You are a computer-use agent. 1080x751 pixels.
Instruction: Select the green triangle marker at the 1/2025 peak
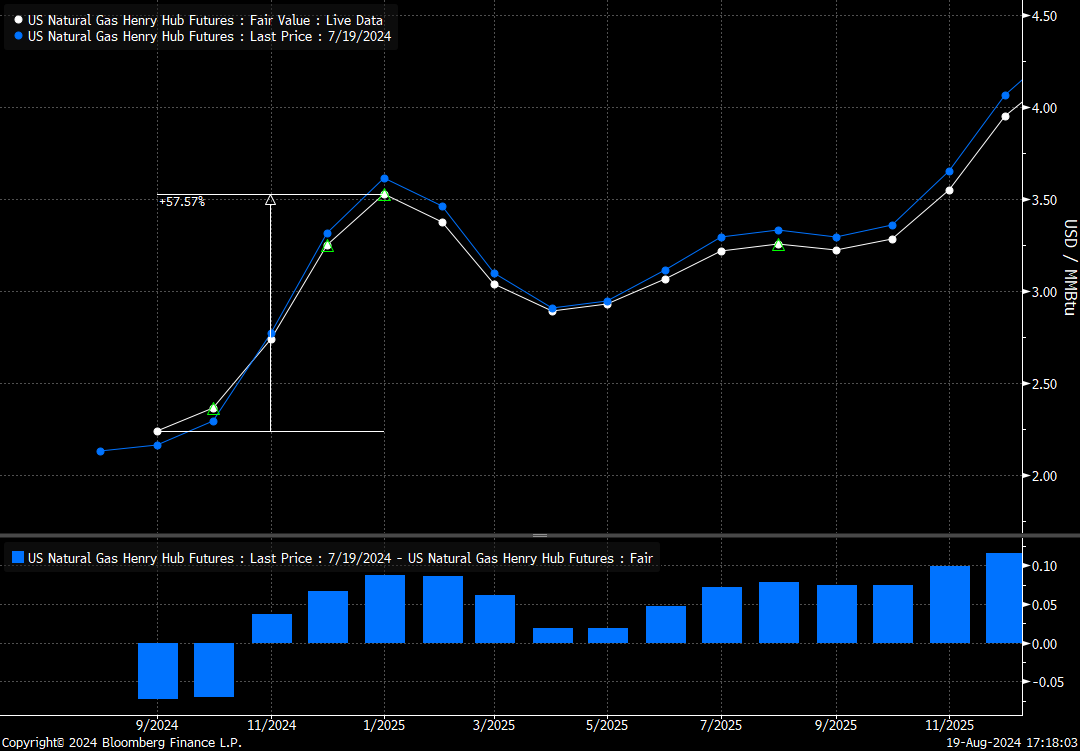pyautogui.click(x=384, y=194)
